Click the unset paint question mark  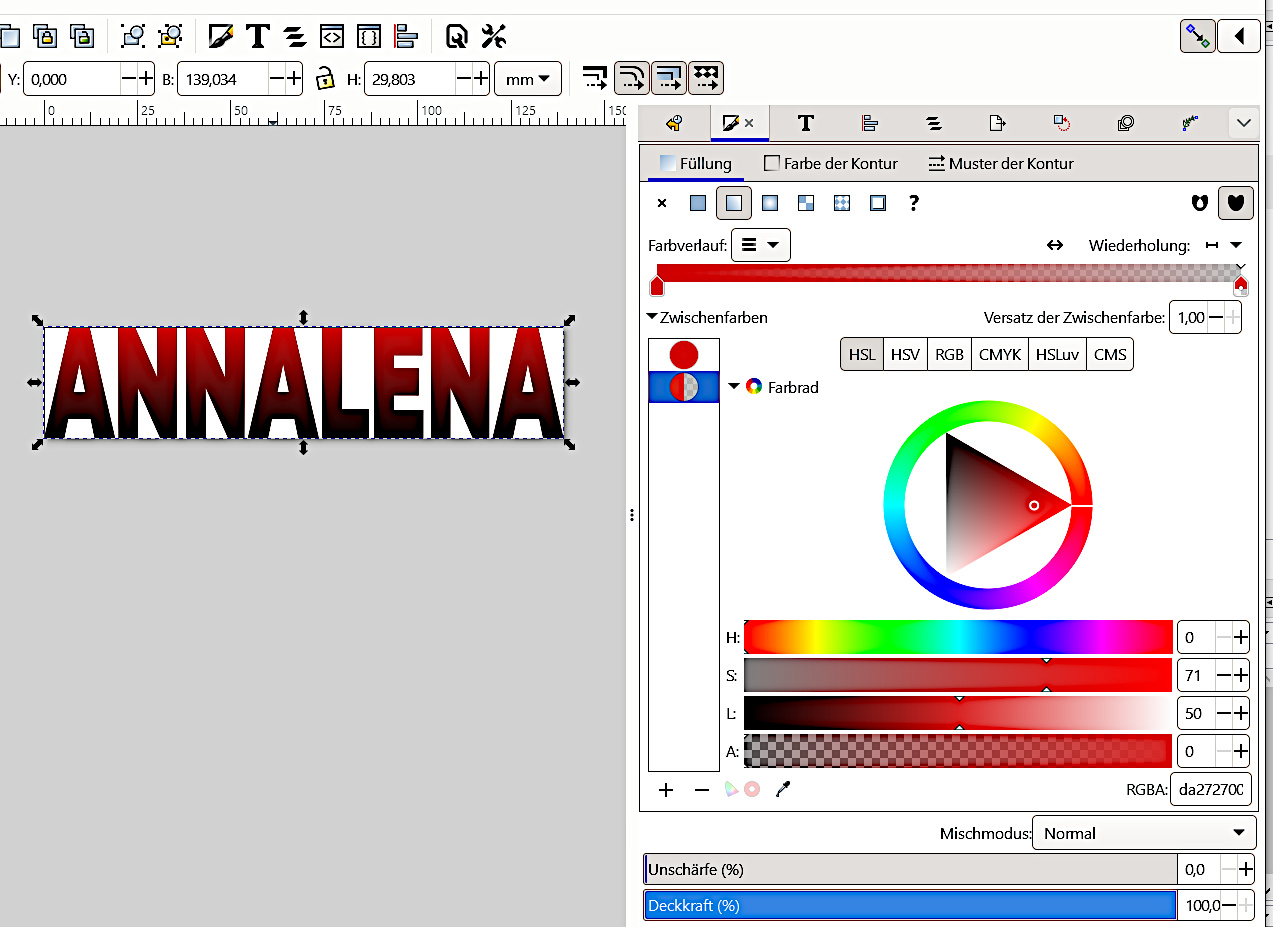pyautogui.click(x=913, y=203)
